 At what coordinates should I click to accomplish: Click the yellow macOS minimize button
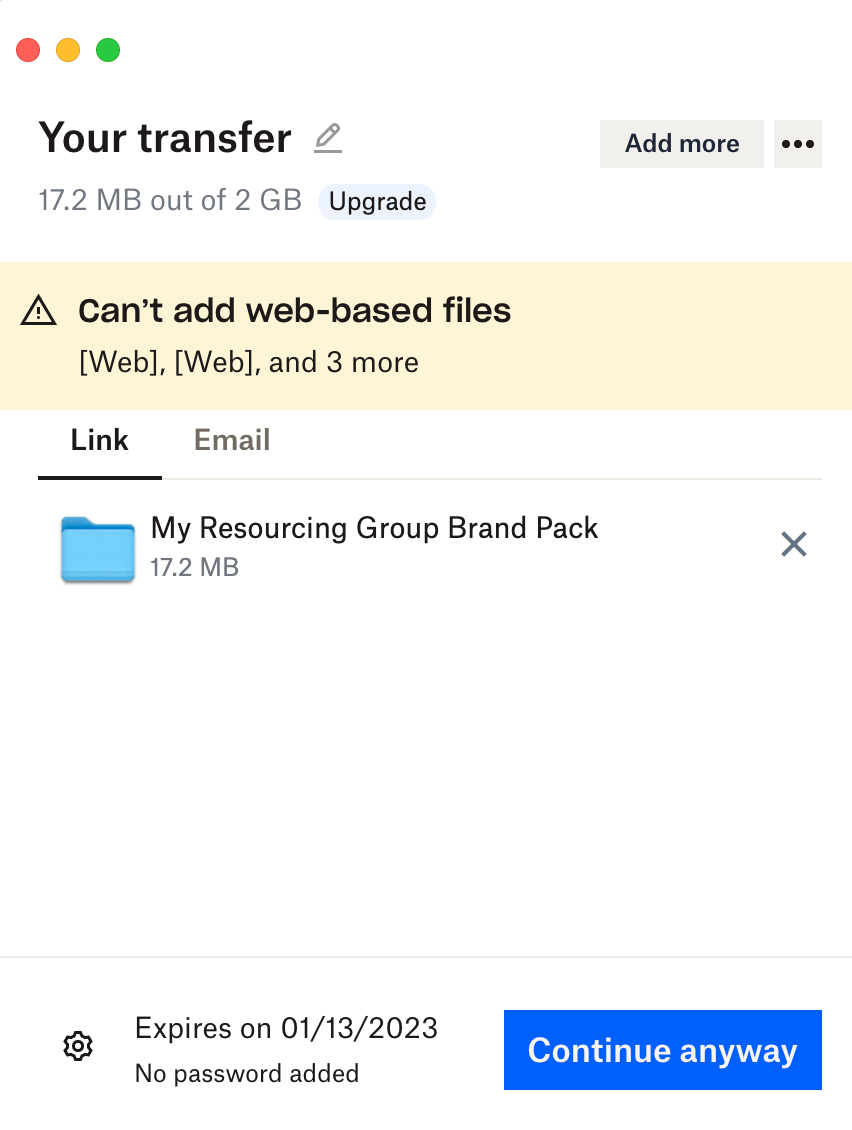point(68,49)
